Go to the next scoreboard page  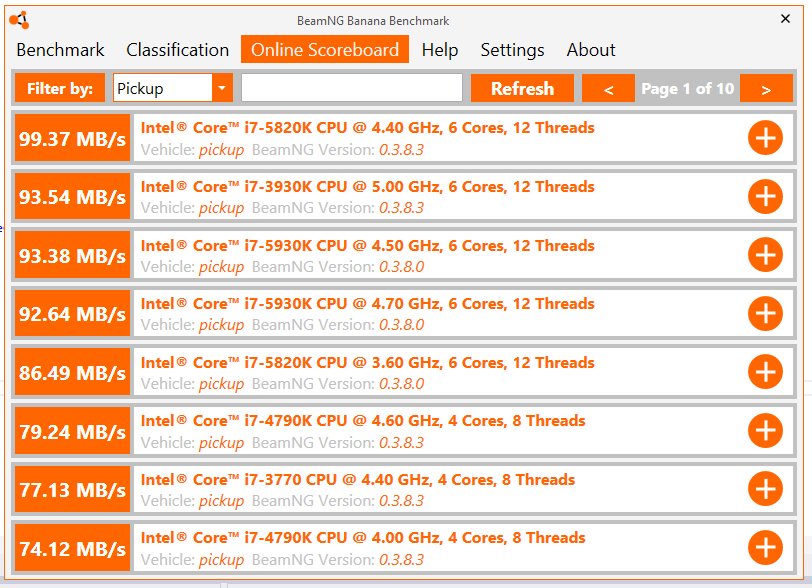click(766, 88)
